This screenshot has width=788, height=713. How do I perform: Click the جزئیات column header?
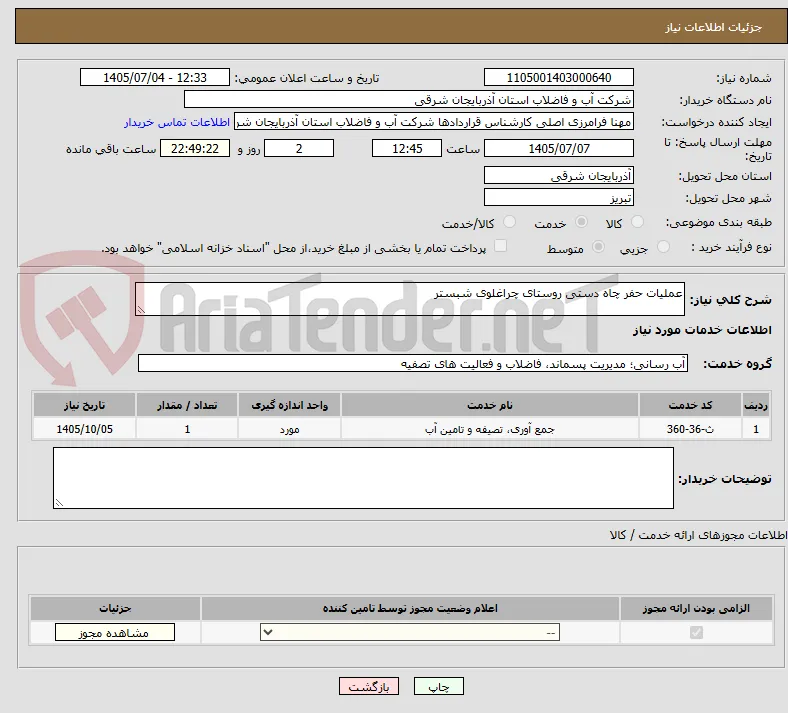coord(116,608)
